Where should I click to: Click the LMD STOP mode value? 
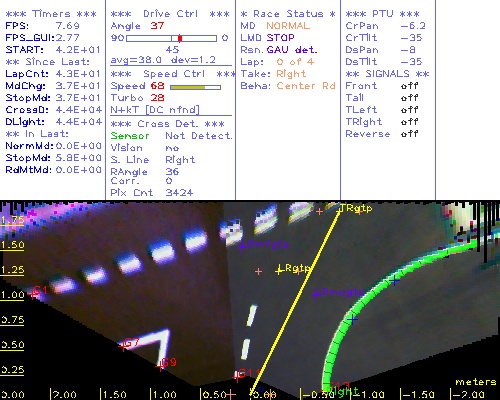(280, 38)
